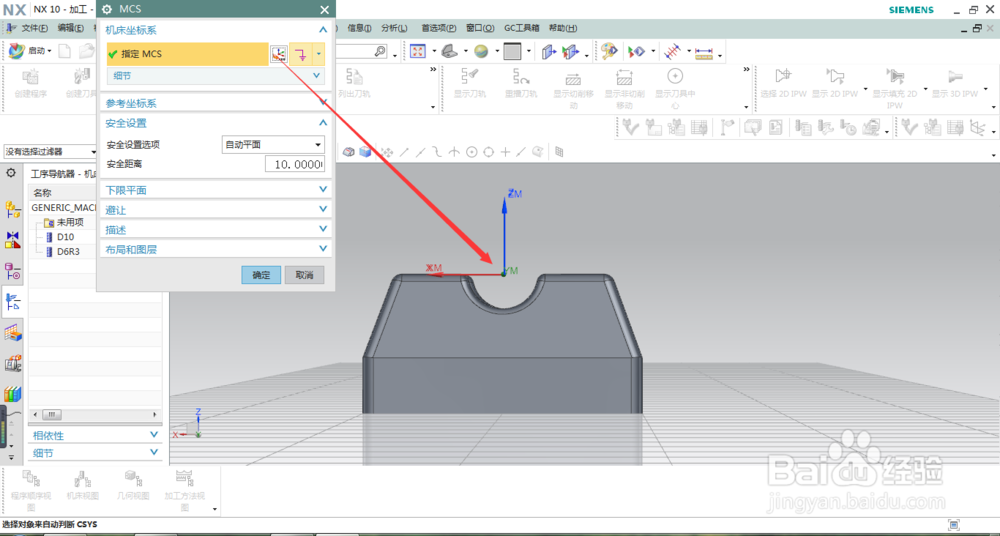Open the MCS dialog gear settings
The height and width of the screenshot is (536, 1000).
coord(107,10)
